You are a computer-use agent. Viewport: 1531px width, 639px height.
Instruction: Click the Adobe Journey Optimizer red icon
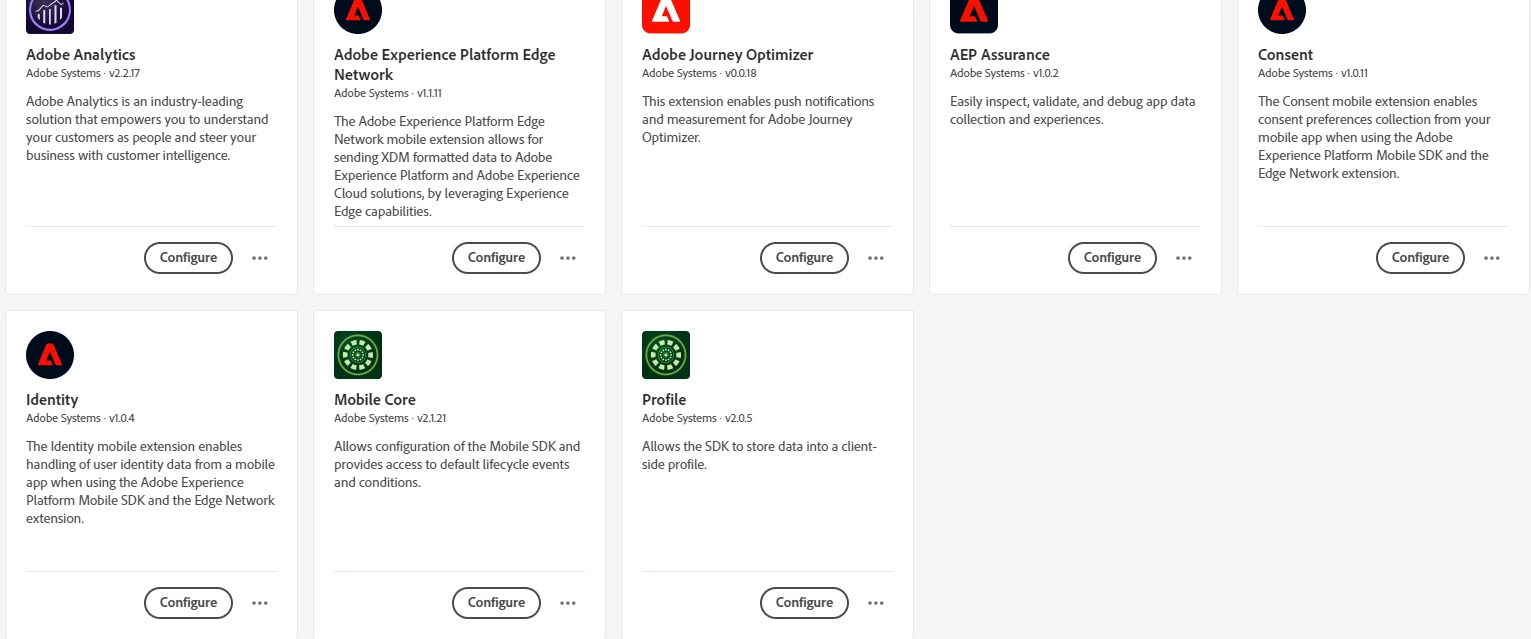pyautogui.click(x=666, y=16)
